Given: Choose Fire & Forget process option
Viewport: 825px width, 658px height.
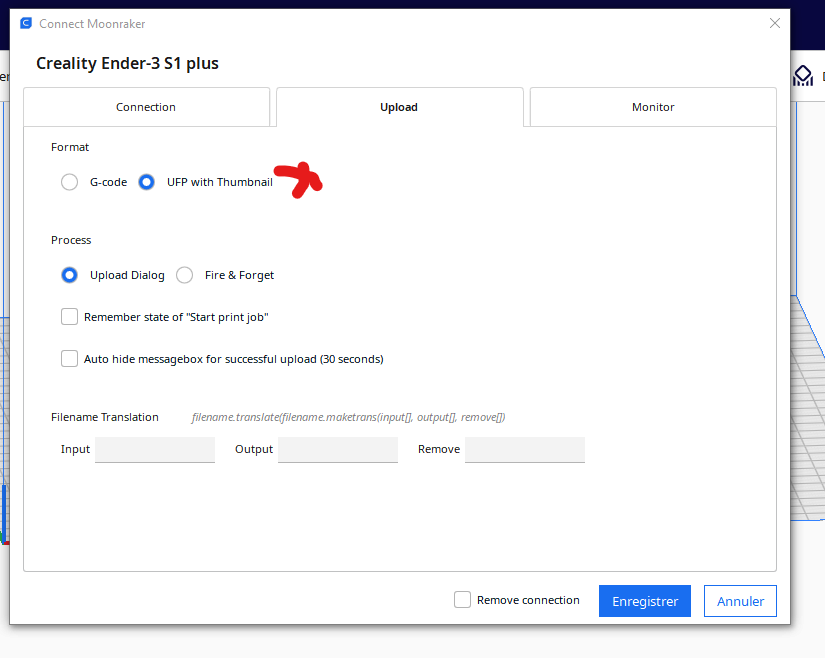Looking at the screenshot, I should (185, 275).
